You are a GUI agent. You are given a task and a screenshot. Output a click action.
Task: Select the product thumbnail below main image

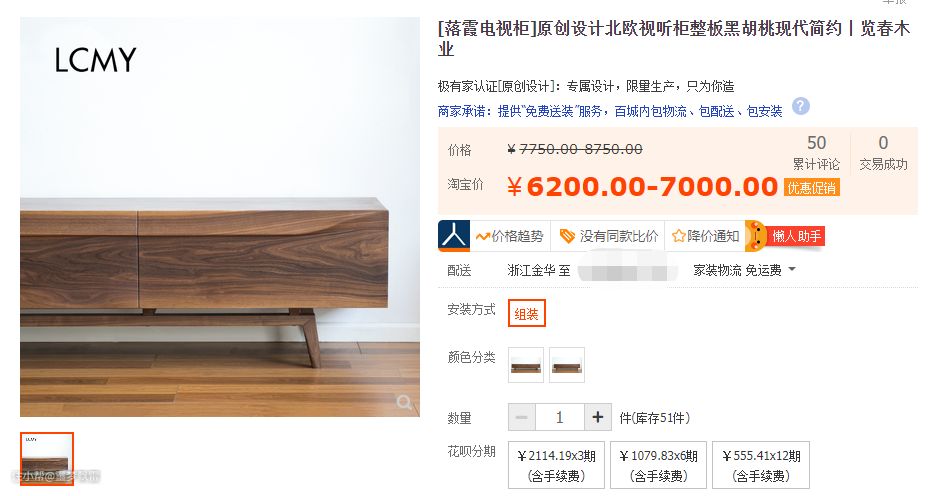[47, 458]
